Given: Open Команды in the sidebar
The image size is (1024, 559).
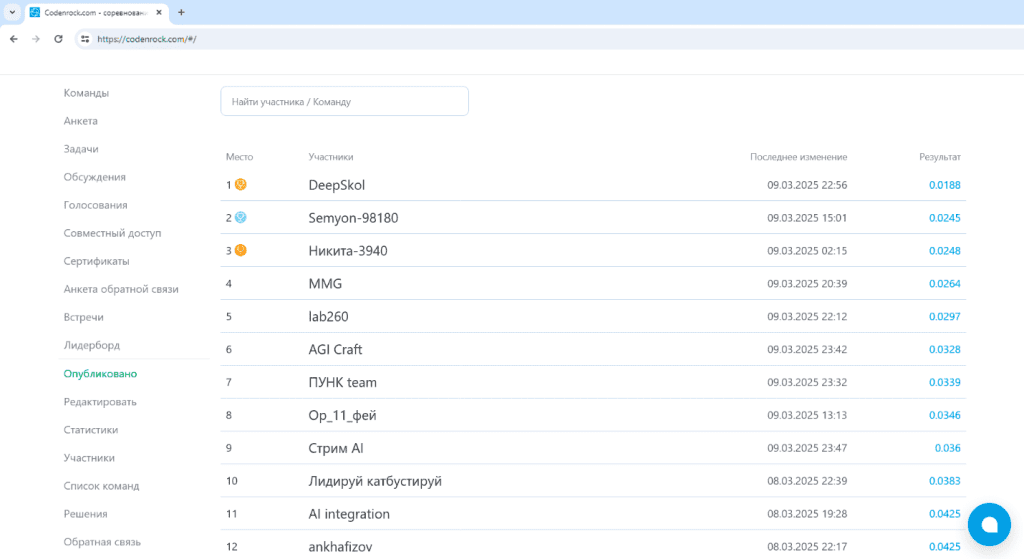Looking at the screenshot, I should (86, 93).
